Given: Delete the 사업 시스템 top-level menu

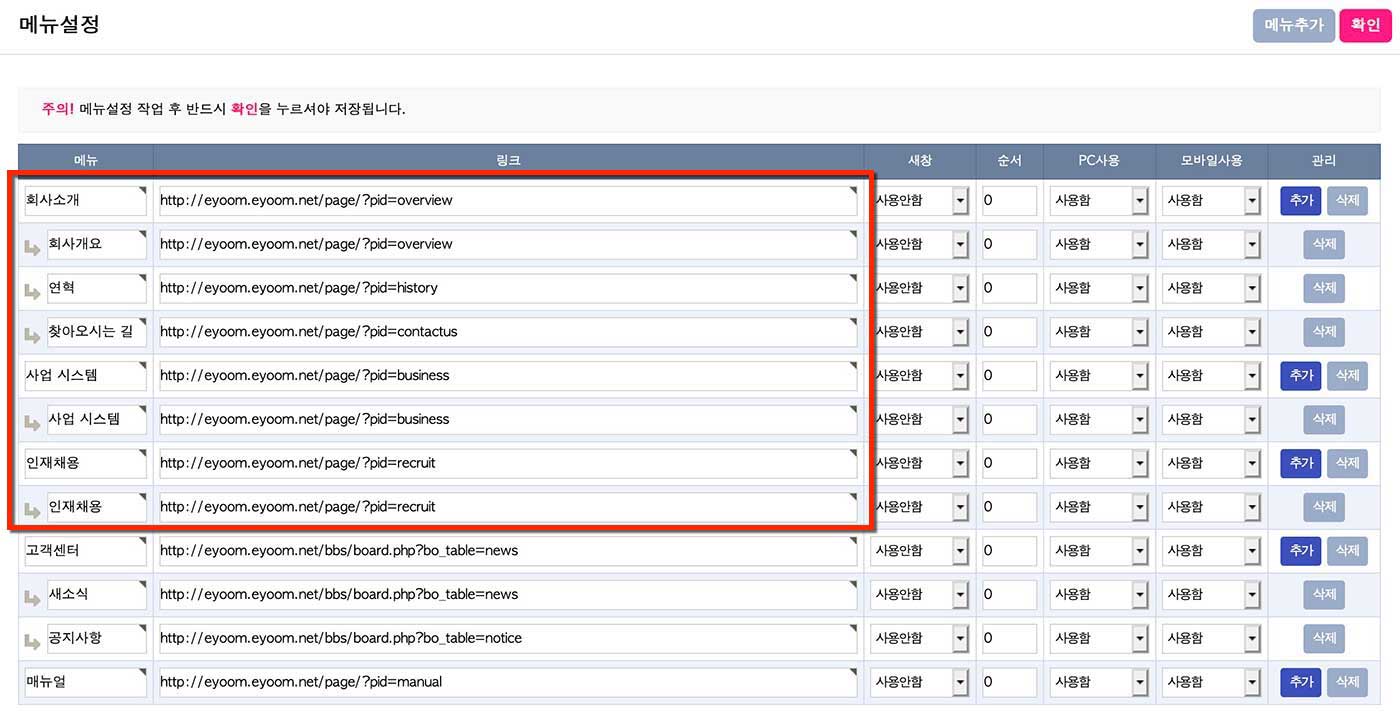Looking at the screenshot, I should 1347,375.
